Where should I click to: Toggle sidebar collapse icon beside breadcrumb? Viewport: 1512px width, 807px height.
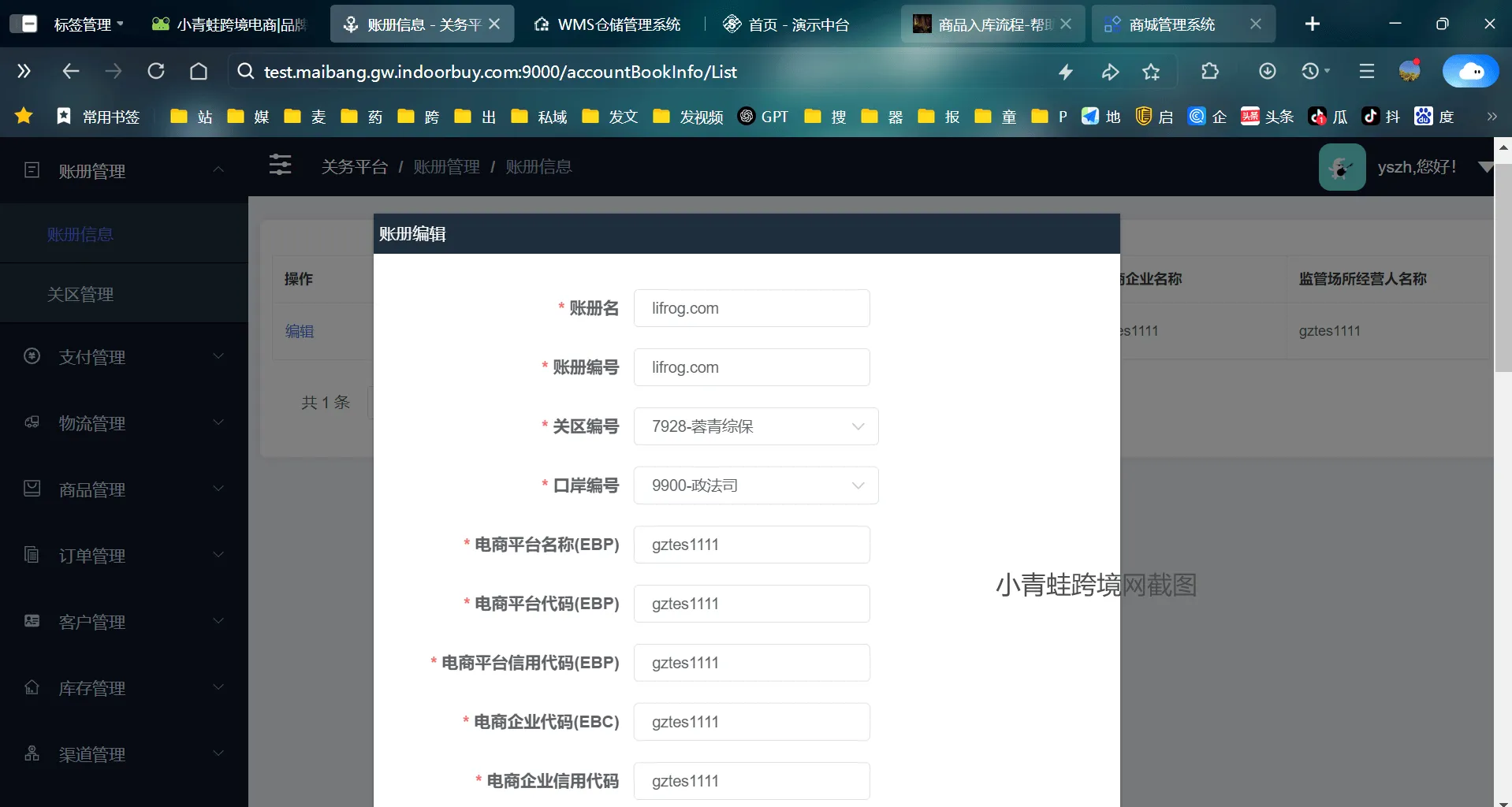pos(280,165)
